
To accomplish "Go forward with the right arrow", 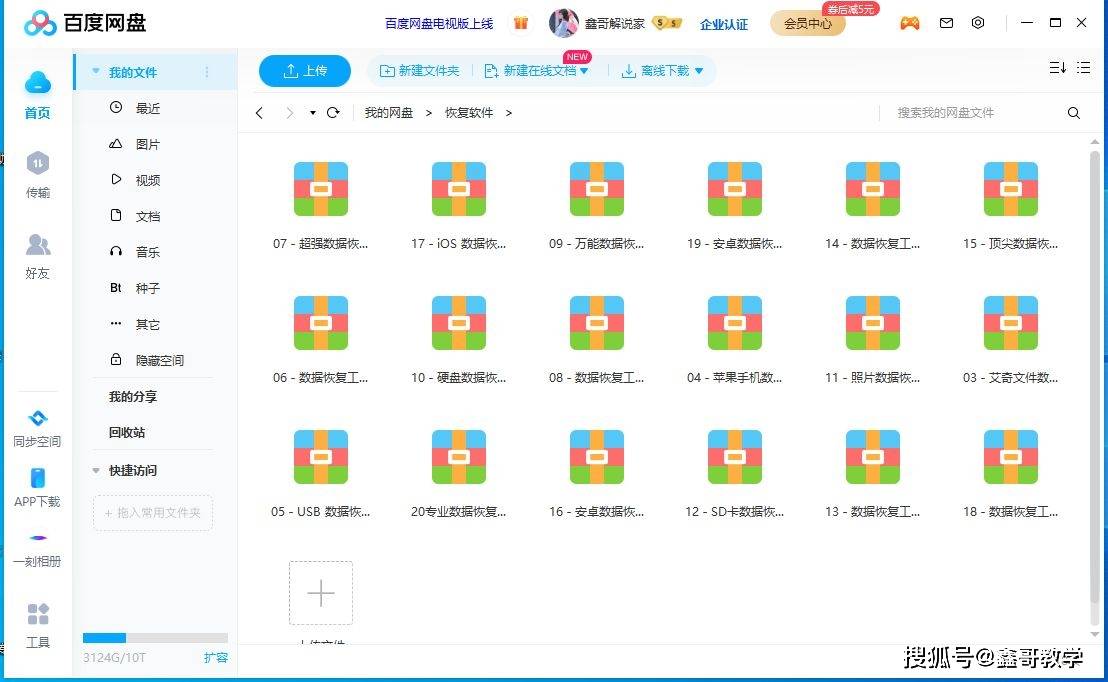I will click(290, 113).
